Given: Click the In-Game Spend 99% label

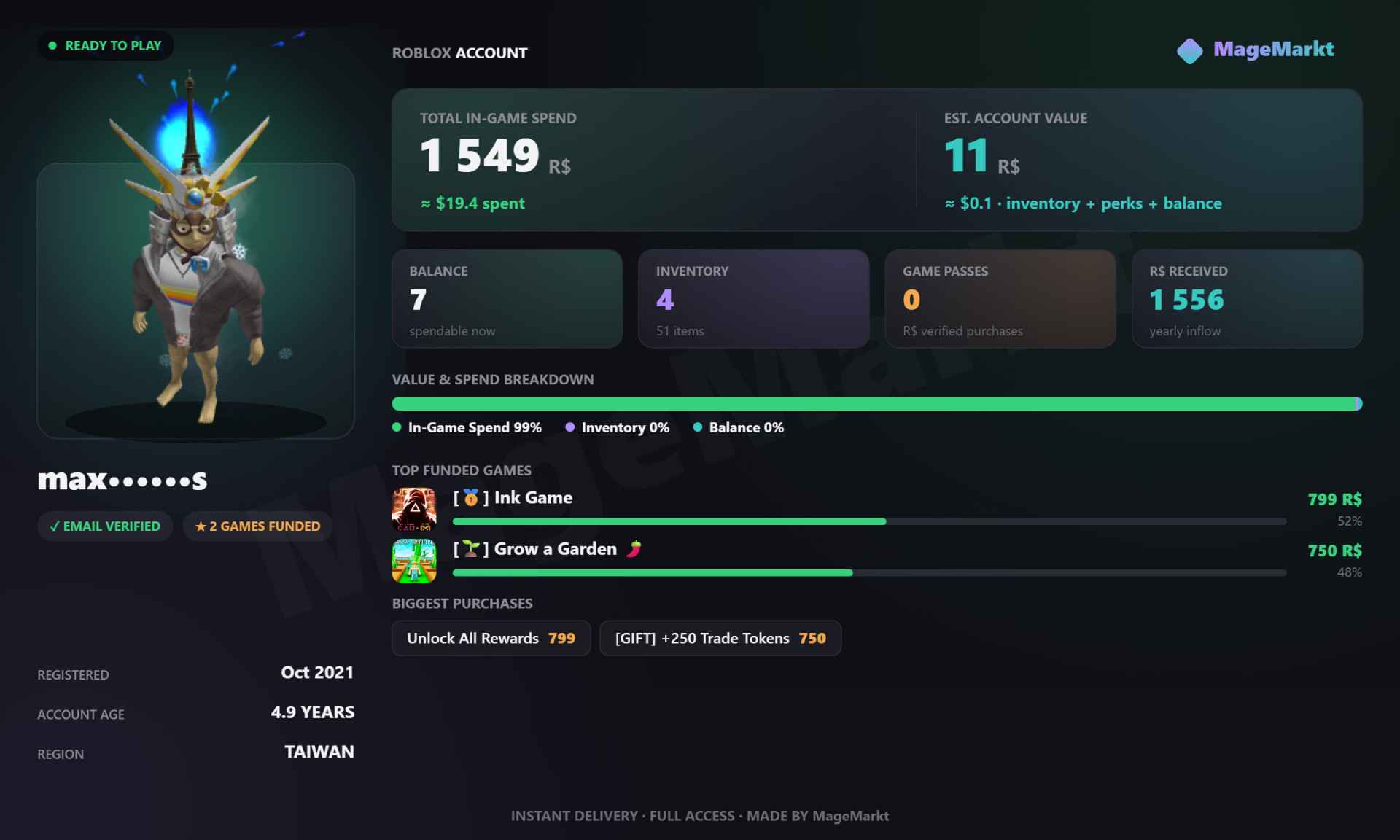Looking at the screenshot, I should [475, 427].
